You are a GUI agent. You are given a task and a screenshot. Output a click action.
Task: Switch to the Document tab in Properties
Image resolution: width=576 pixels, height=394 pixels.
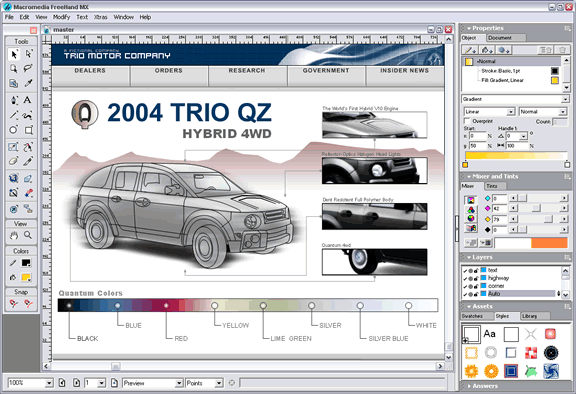pyautogui.click(x=507, y=38)
